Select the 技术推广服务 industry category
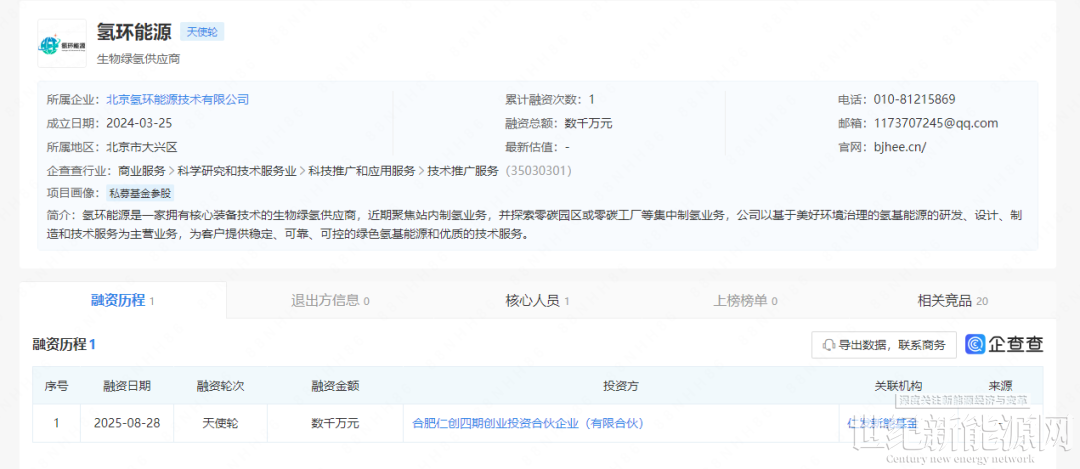 click(x=462, y=171)
